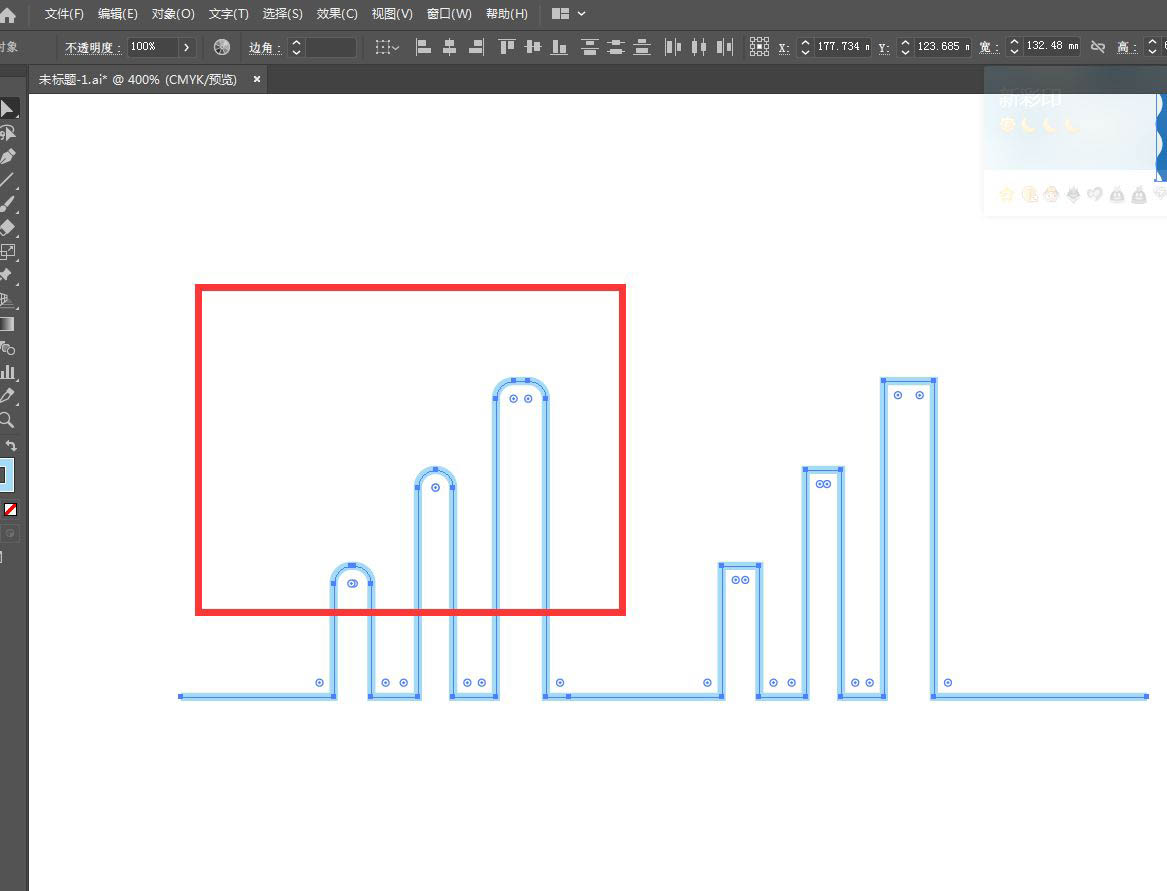Click horizontal align right icon
1167x891 pixels.
coord(476,47)
